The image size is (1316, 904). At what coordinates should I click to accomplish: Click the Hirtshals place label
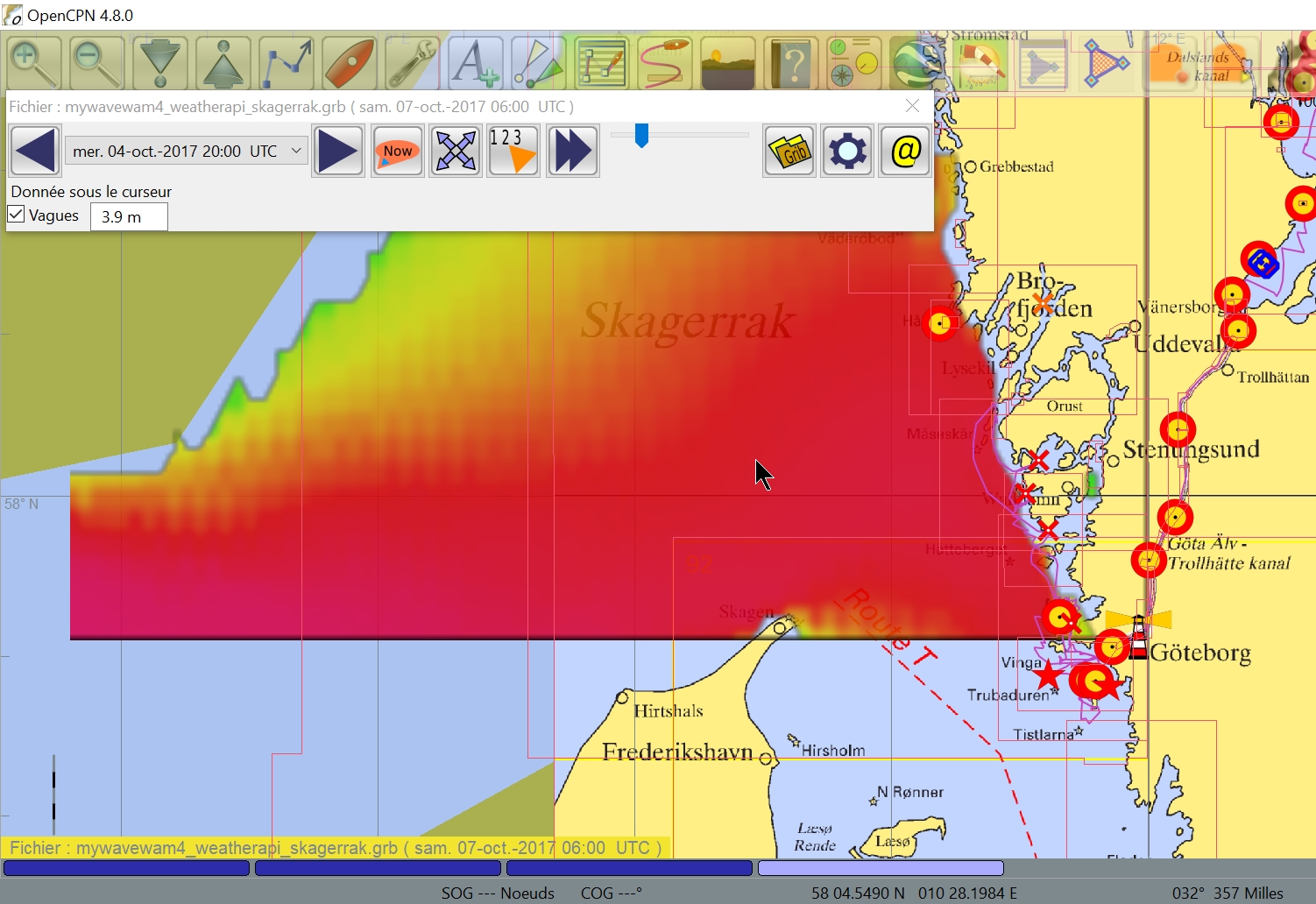(669, 710)
